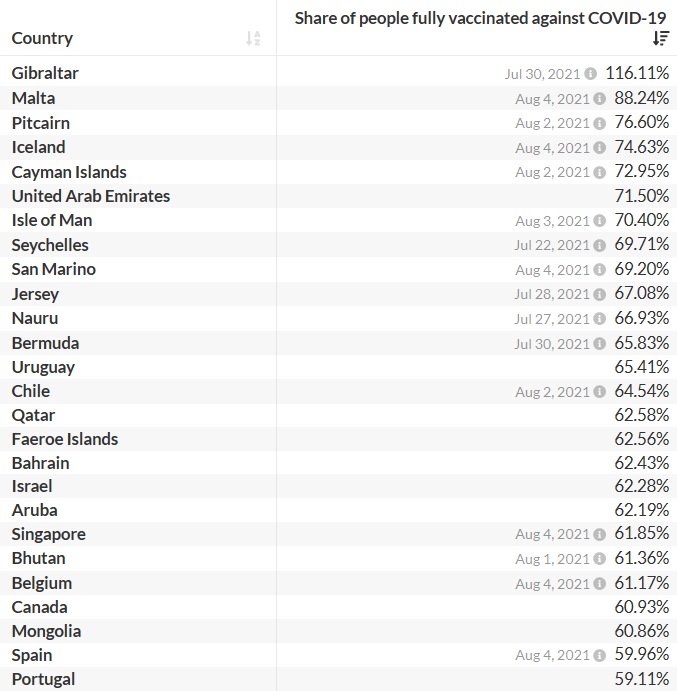Screen dimensions: 677x691
Task: Click info icon beside Bhutan's Aug 1 date
Action: [x=600, y=559]
